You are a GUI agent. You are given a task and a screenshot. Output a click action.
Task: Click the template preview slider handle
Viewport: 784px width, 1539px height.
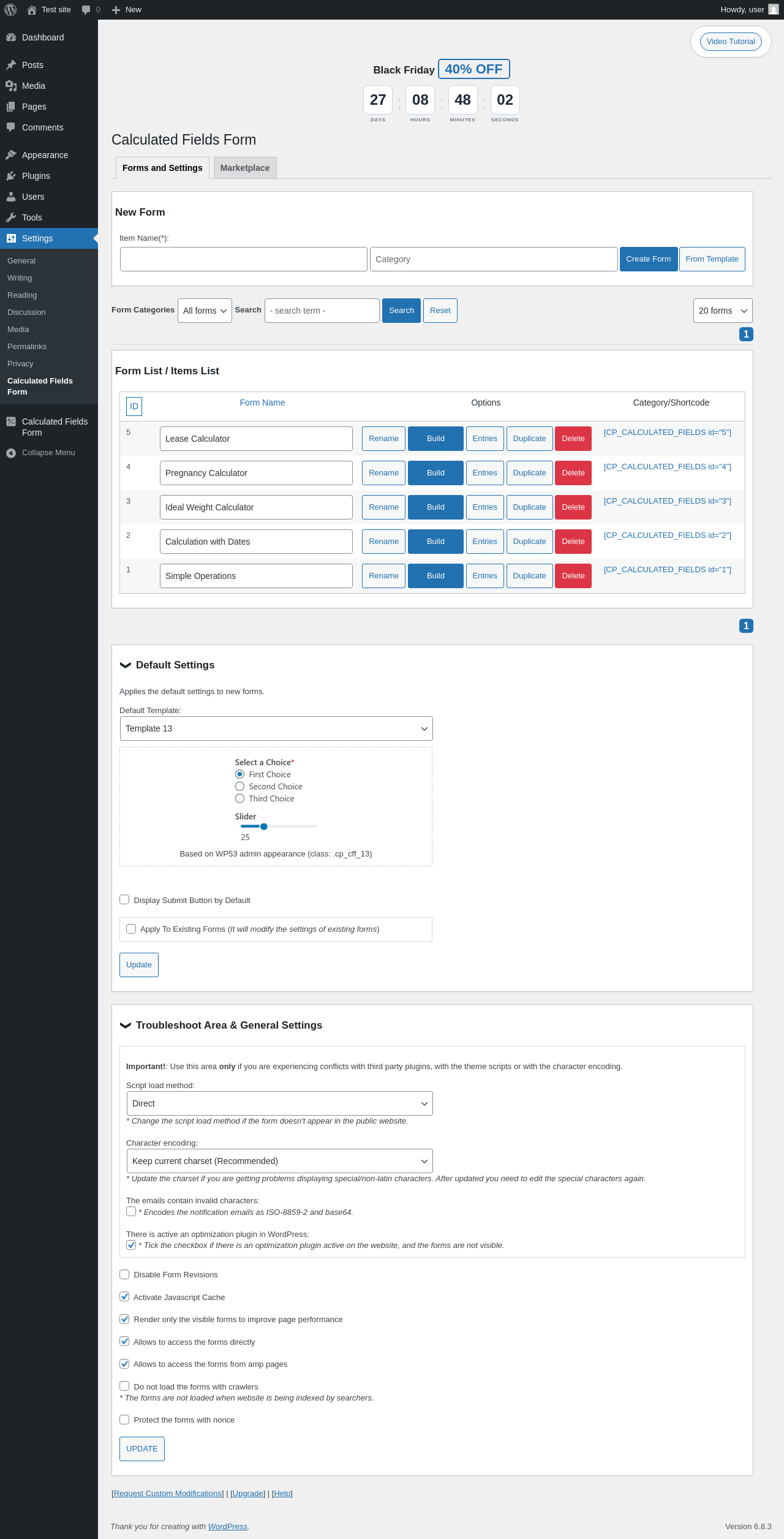click(x=264, y=826)
